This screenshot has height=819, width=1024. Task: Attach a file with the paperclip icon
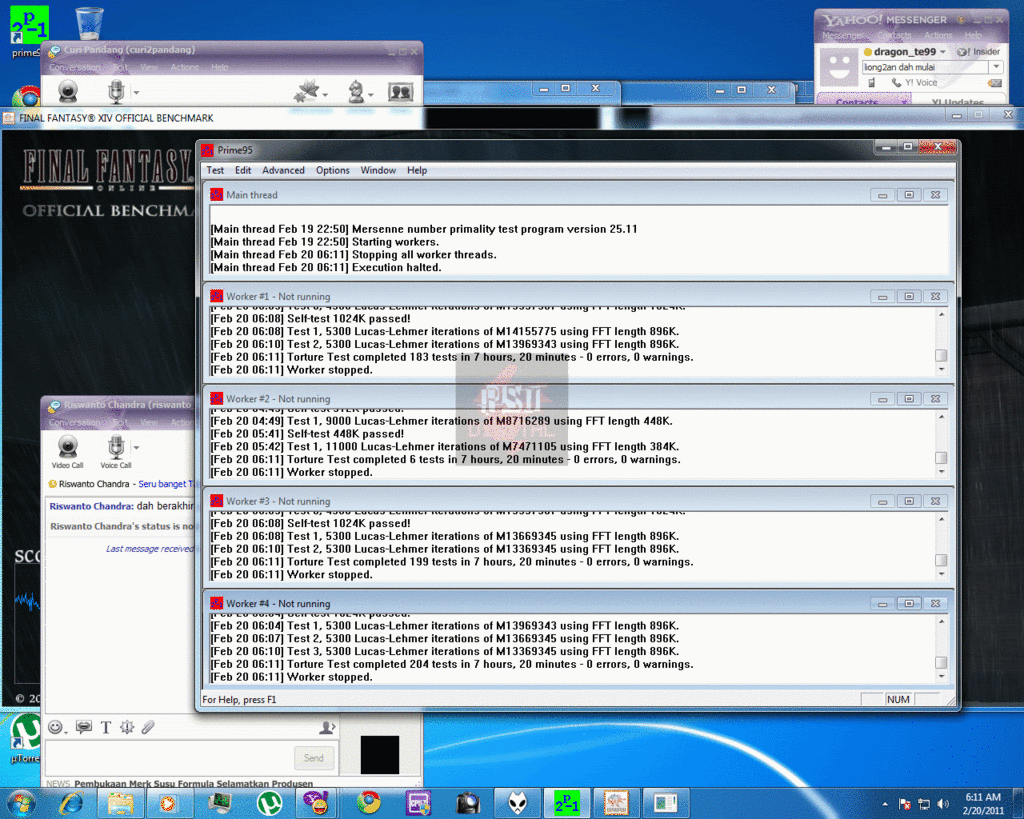pyautogui.click(x=148, y=727)
